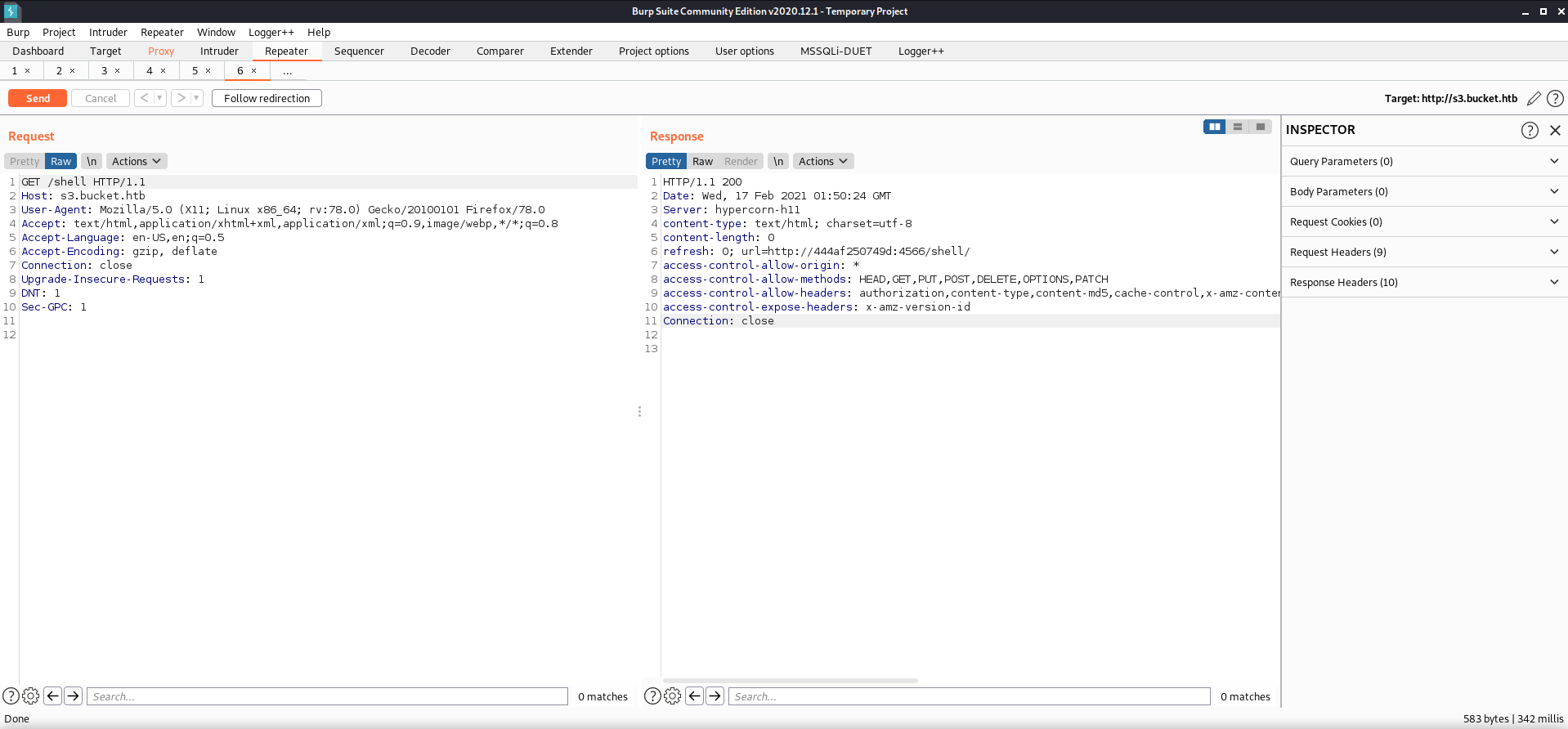Open the Burp menu
Image resolution: width=1568 pixels, height=729 pixels.
[18, 33]
